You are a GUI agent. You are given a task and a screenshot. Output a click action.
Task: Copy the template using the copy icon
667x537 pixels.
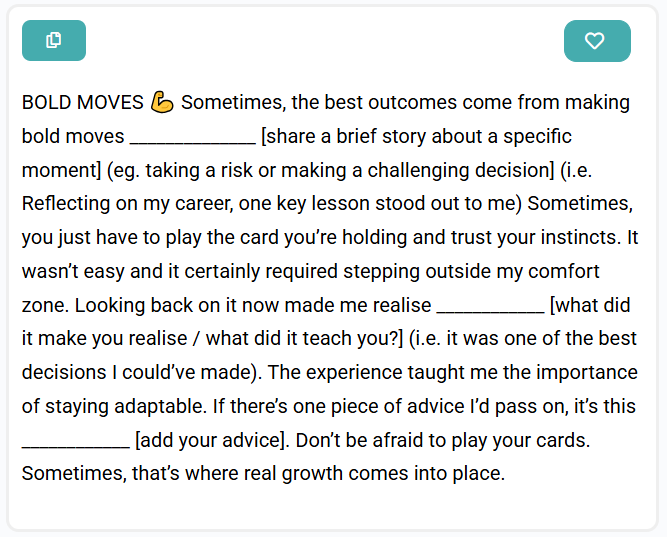click(54, 40)
